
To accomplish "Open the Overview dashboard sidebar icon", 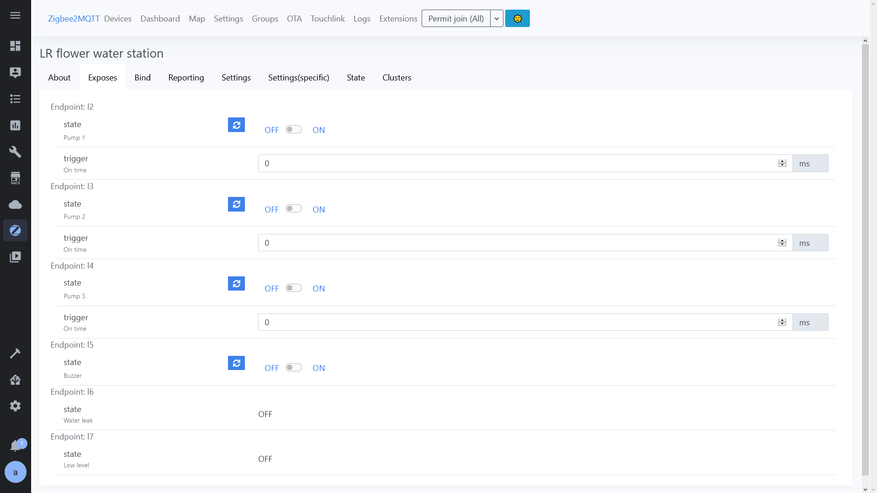I will click(x=15, y=46).
